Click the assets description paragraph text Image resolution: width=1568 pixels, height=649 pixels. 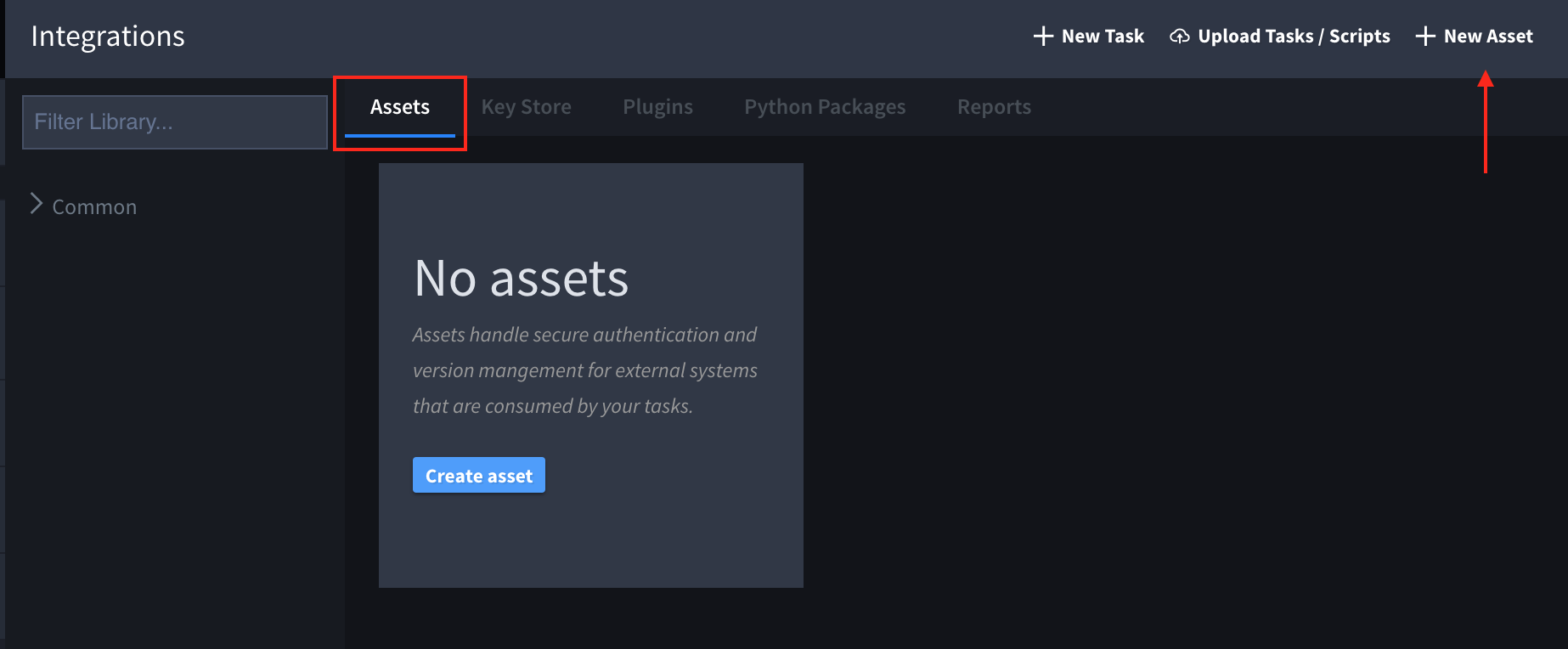584,370
